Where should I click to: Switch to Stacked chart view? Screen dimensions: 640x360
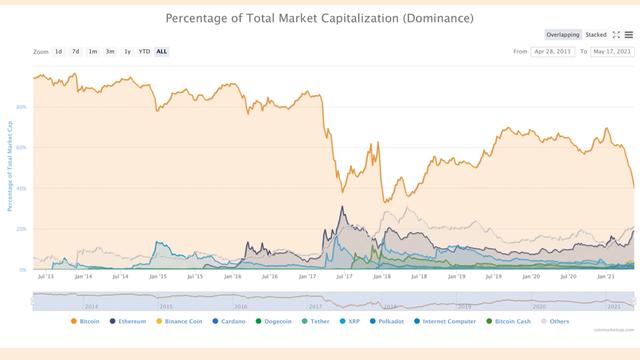596,35
